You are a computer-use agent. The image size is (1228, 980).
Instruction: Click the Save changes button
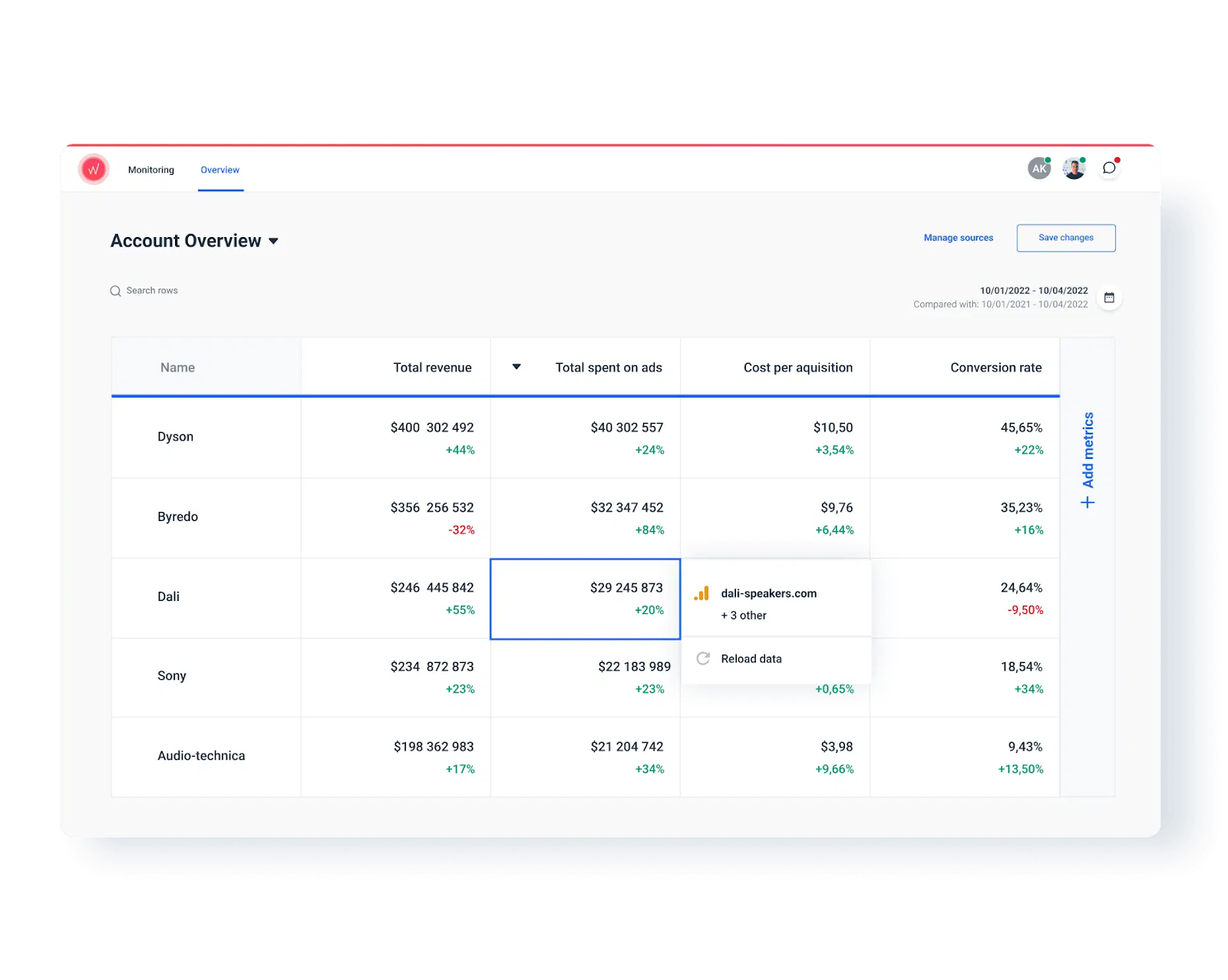pyautogui.click(x=1065, y=238)
